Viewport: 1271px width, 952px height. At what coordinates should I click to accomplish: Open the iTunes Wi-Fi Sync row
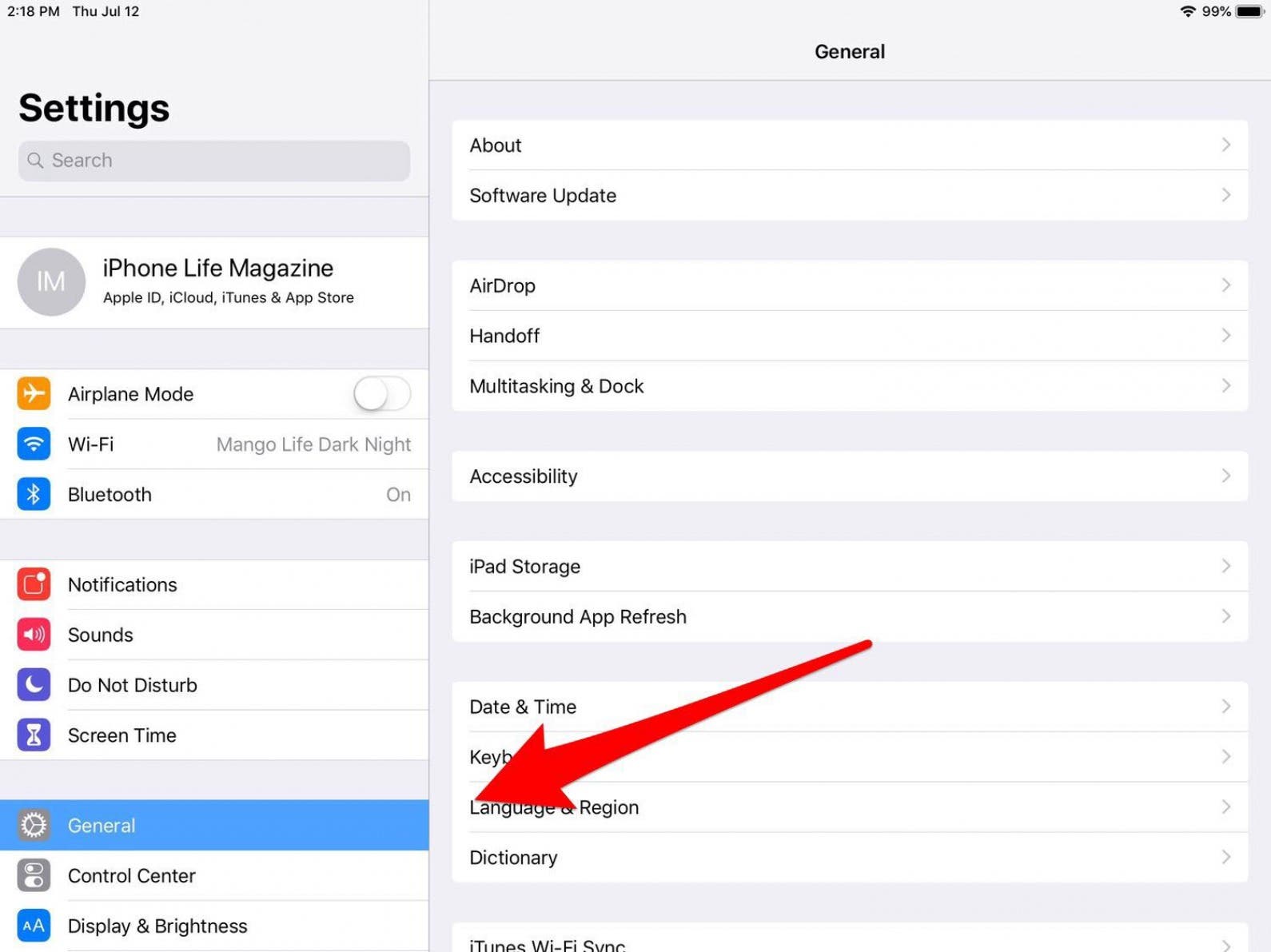[850, 938]
